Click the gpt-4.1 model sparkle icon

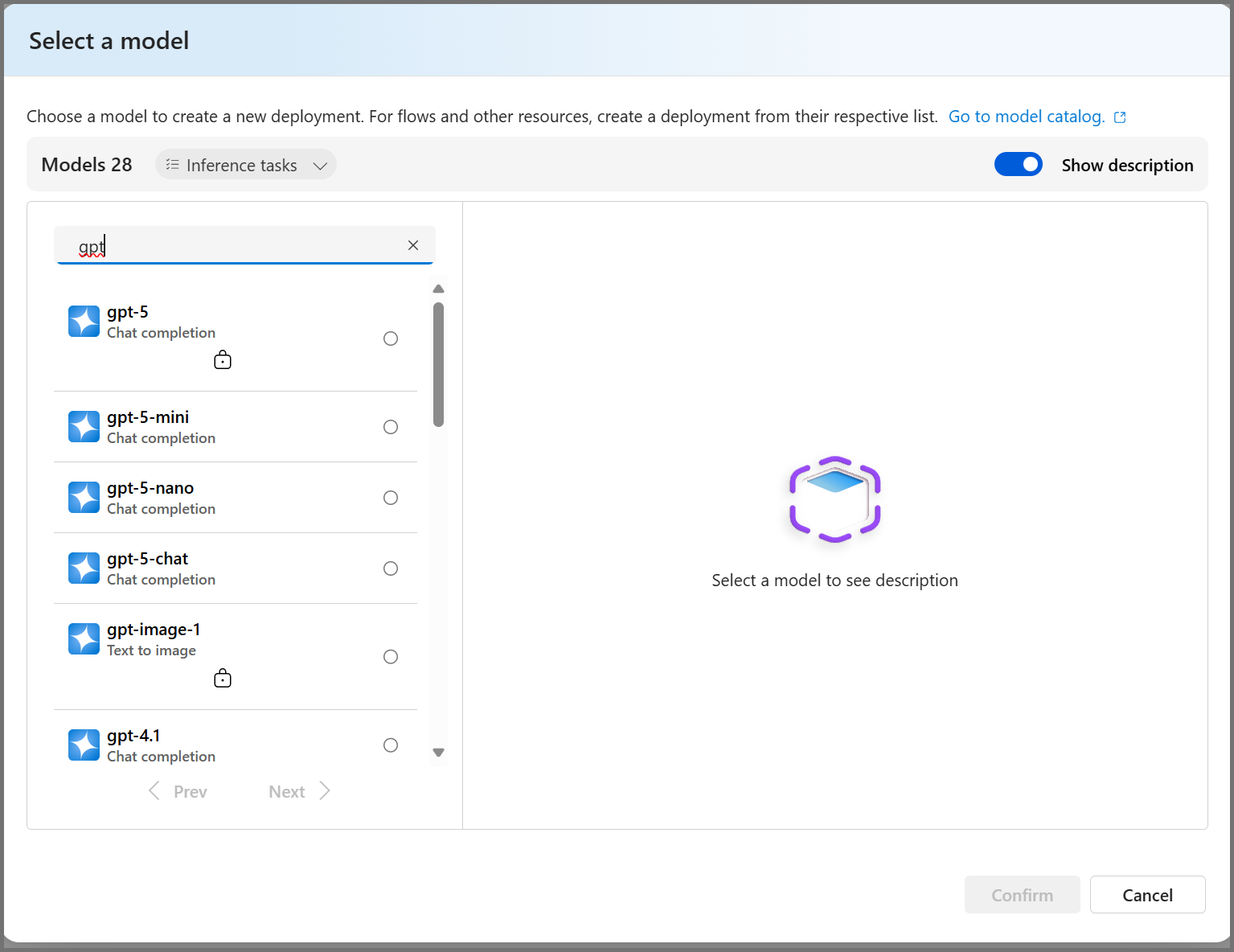84,745
